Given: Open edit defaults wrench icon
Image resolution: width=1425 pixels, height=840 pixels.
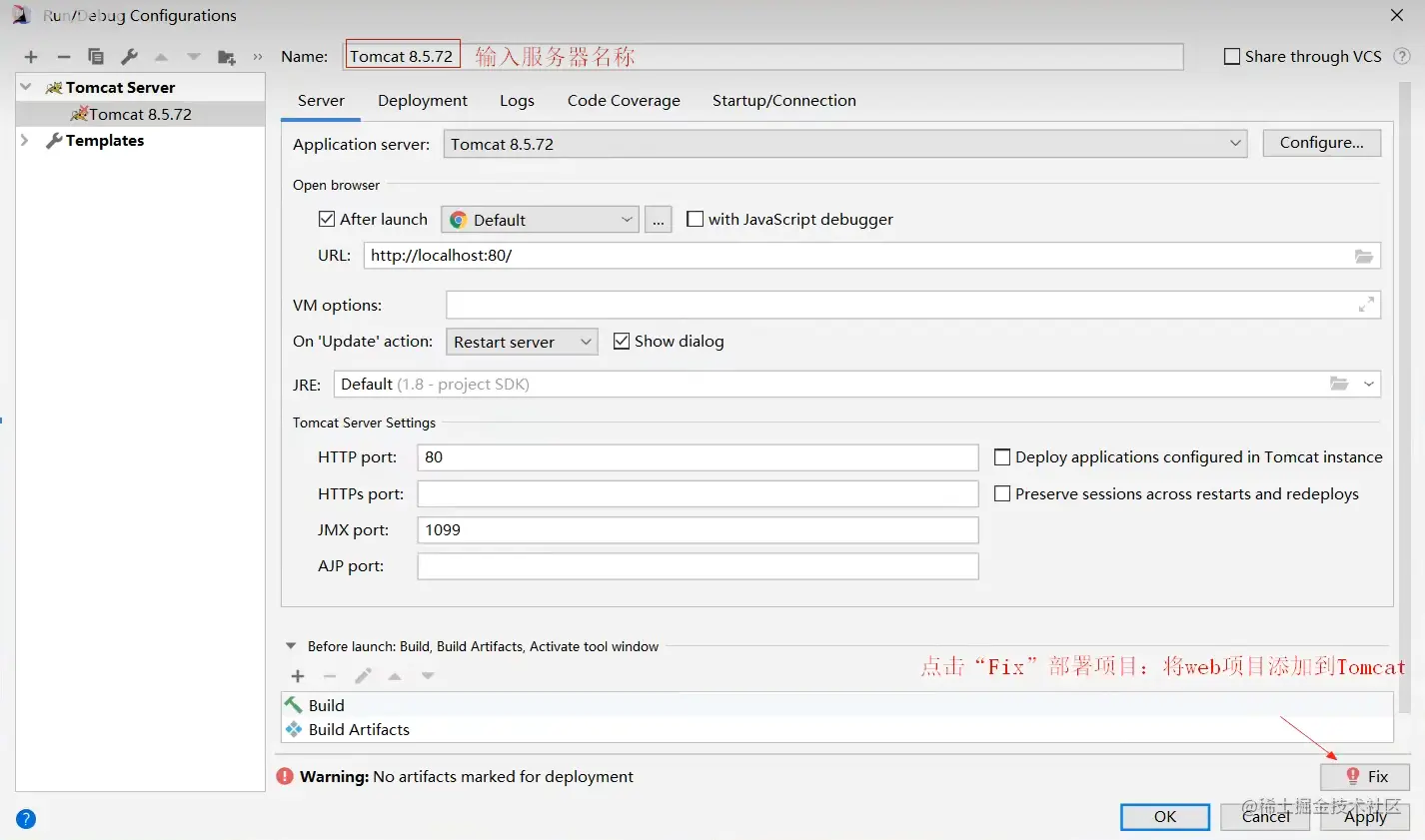Looking at the screenshot, I should [129, 57].
